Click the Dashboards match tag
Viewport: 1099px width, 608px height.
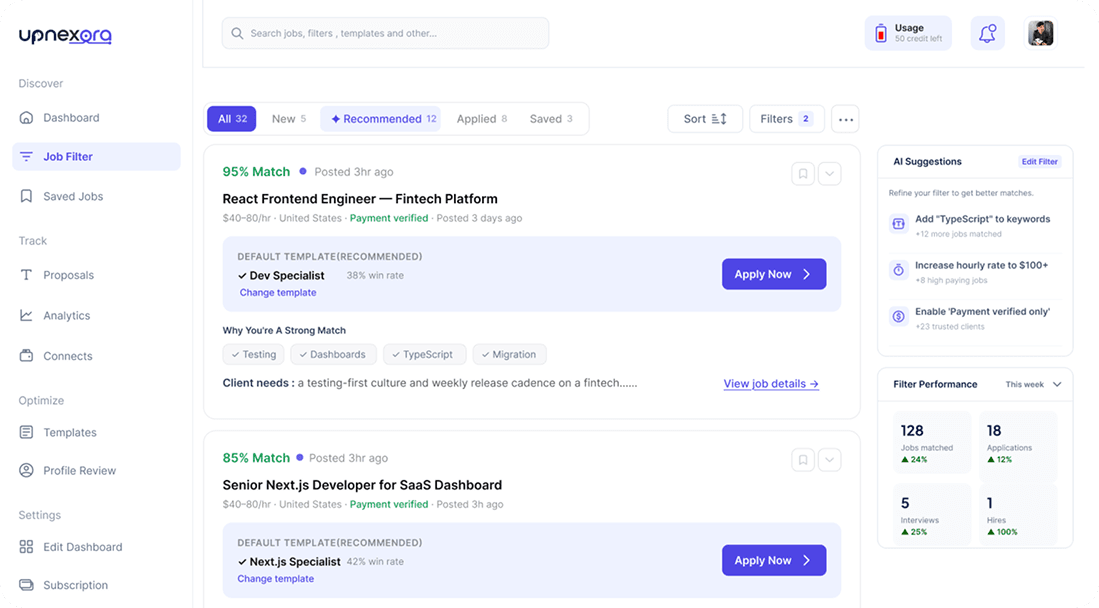point(333,354)
